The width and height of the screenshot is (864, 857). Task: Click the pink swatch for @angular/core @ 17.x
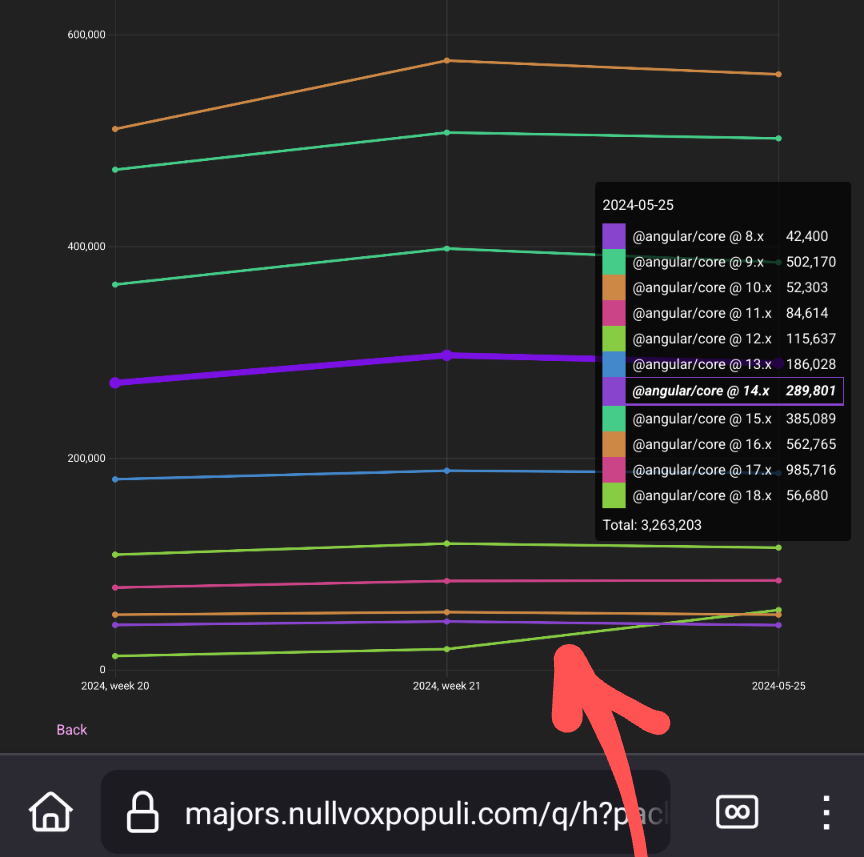[x=614, y=470]
